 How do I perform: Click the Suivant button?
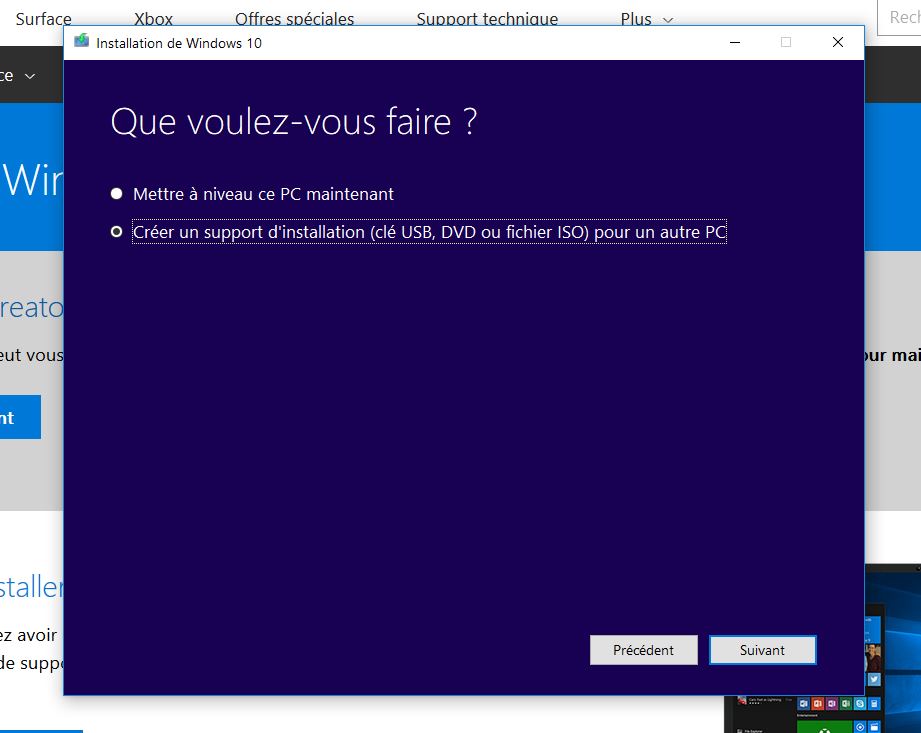click(762, 650)
